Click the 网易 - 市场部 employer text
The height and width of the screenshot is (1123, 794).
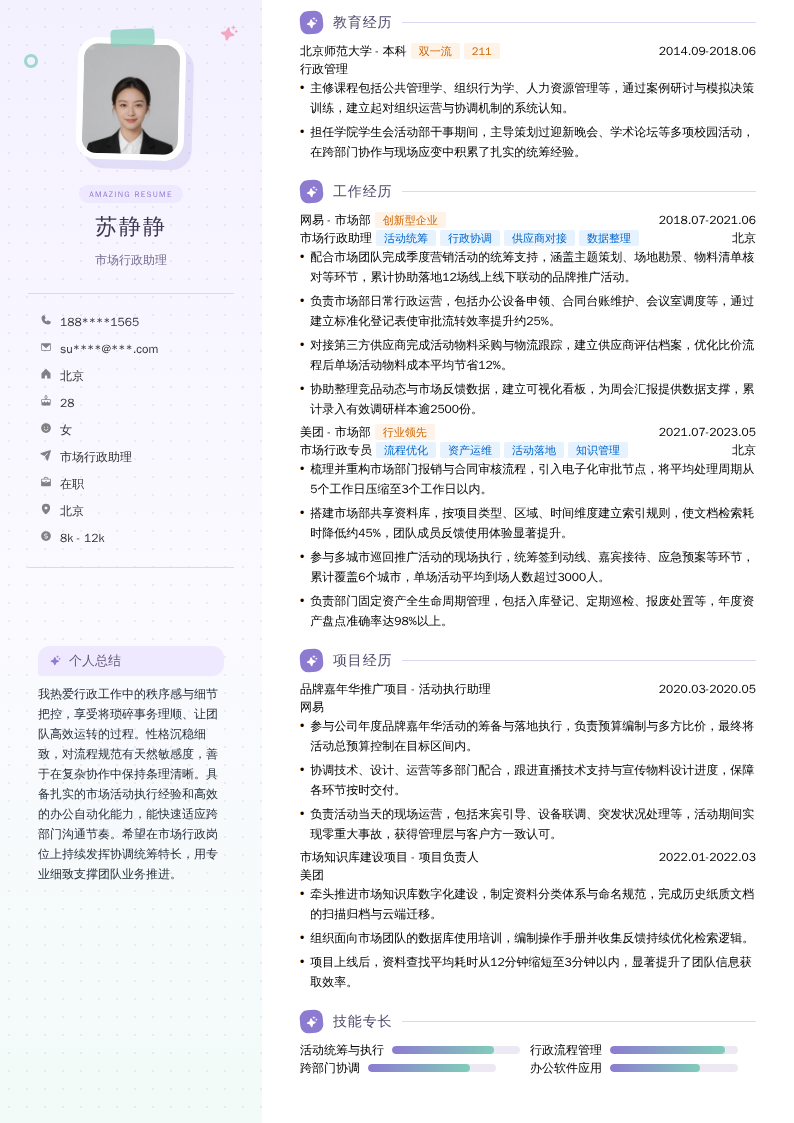tap(335, 220)
